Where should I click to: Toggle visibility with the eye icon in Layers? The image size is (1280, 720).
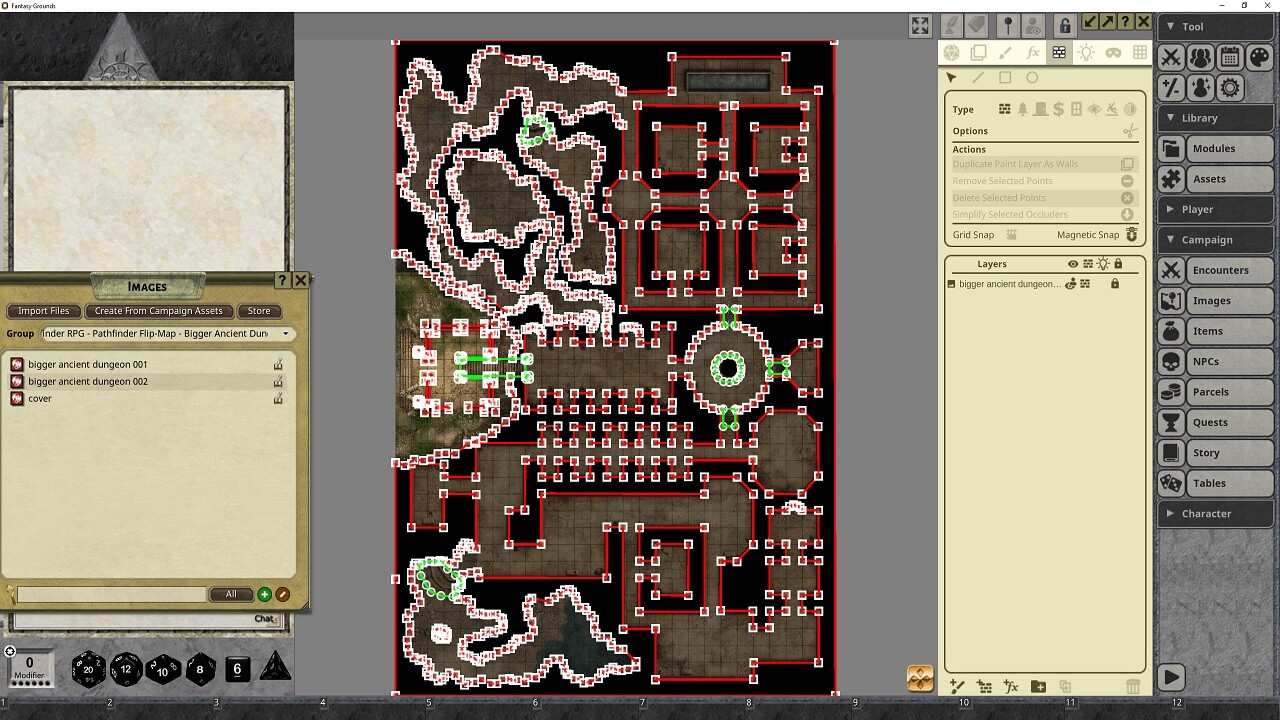pyautogui.click(x=1073, y=264)
